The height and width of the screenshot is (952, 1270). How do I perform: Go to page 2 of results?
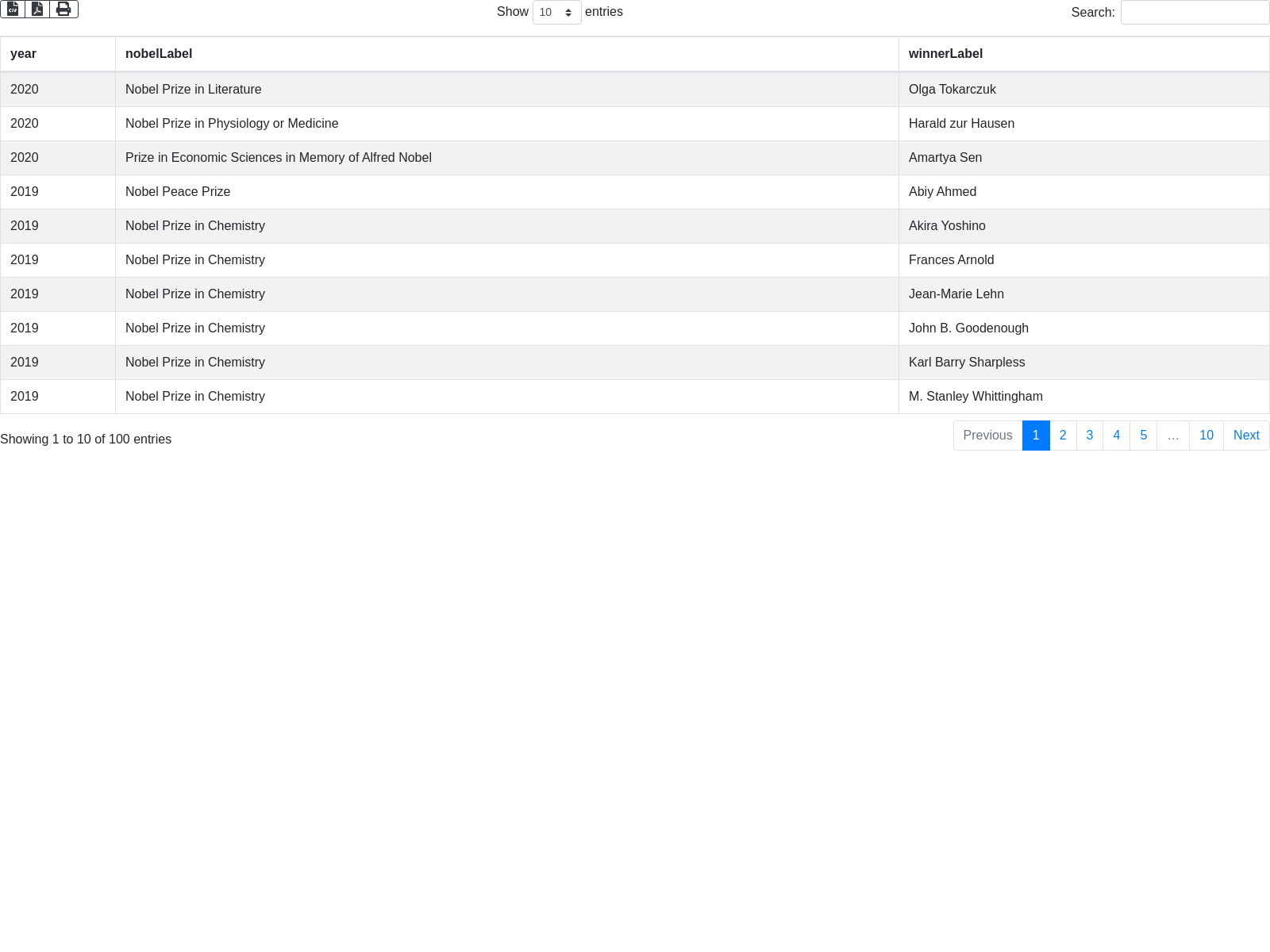(x=1063, y=436)
